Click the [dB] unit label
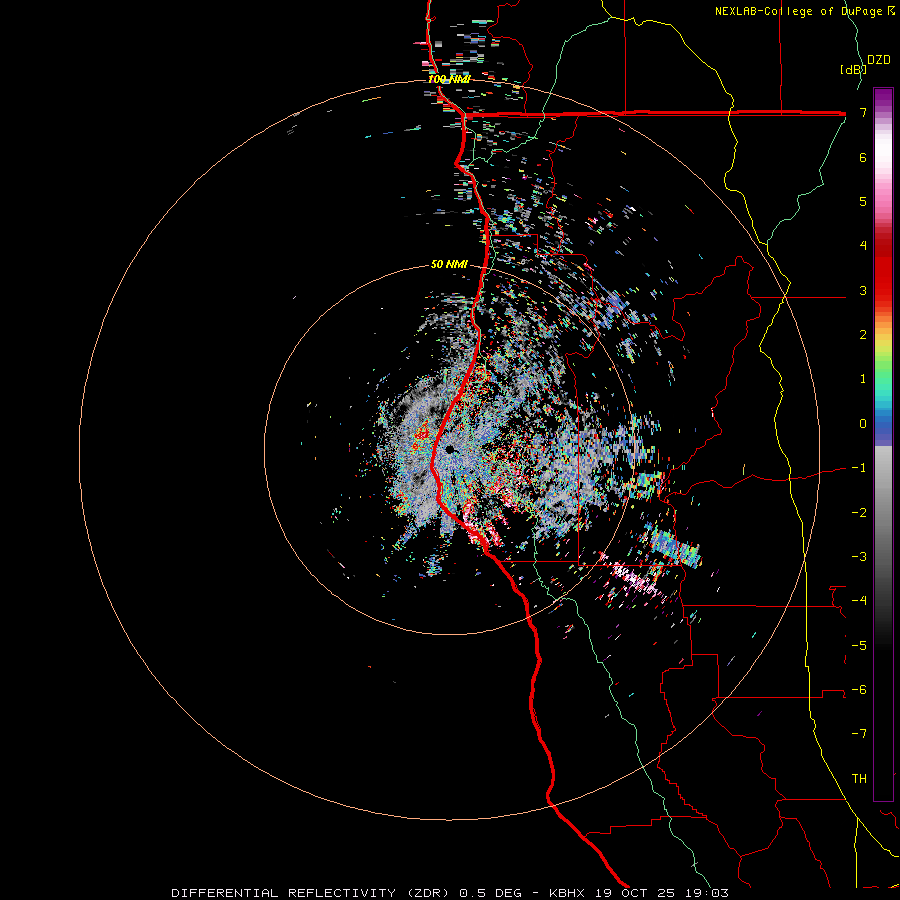This screenshot has width=900, height=900. coord(853,69)
